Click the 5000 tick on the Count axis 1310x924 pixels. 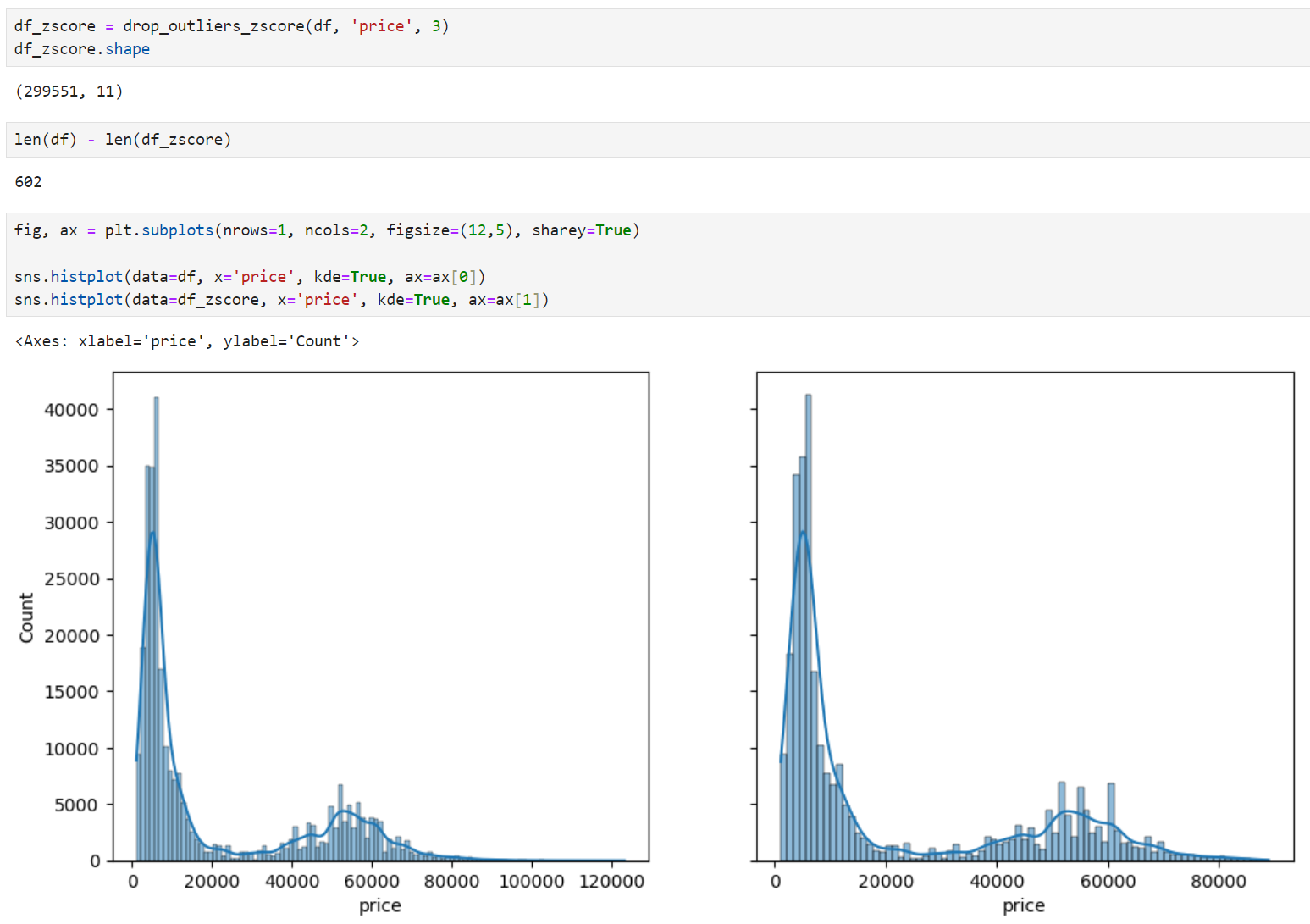tap(77, 805)
